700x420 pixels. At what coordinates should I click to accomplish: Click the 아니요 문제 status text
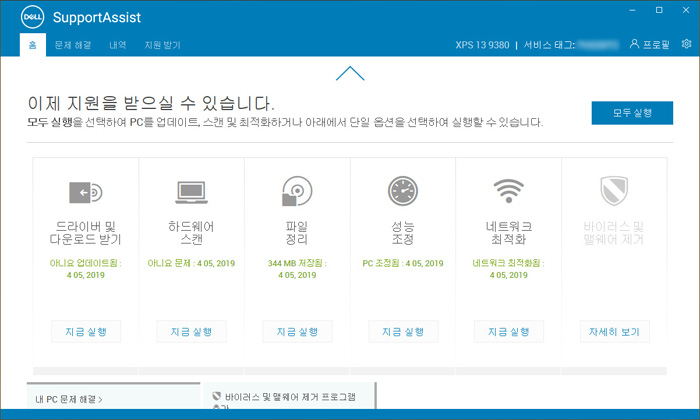[x=192, y=263]
